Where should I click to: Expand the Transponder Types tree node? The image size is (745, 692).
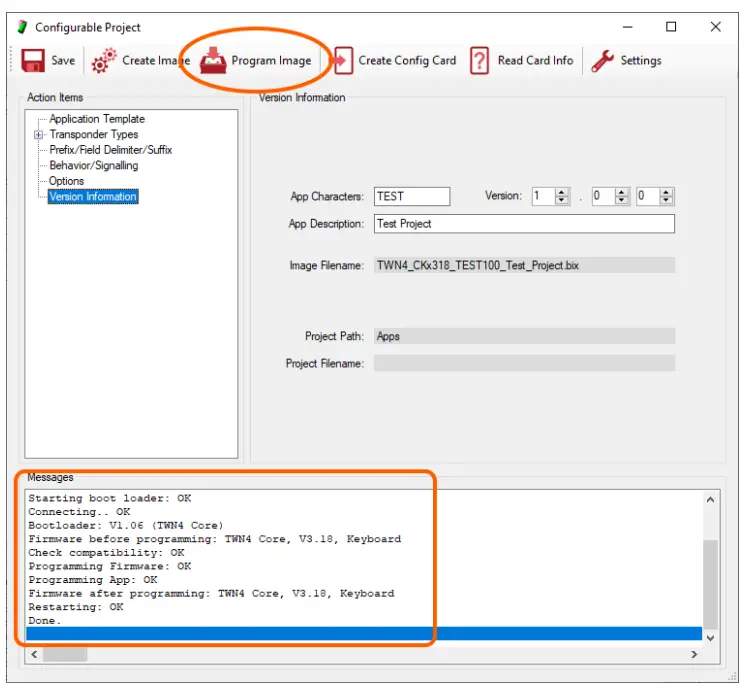point(38,135)
